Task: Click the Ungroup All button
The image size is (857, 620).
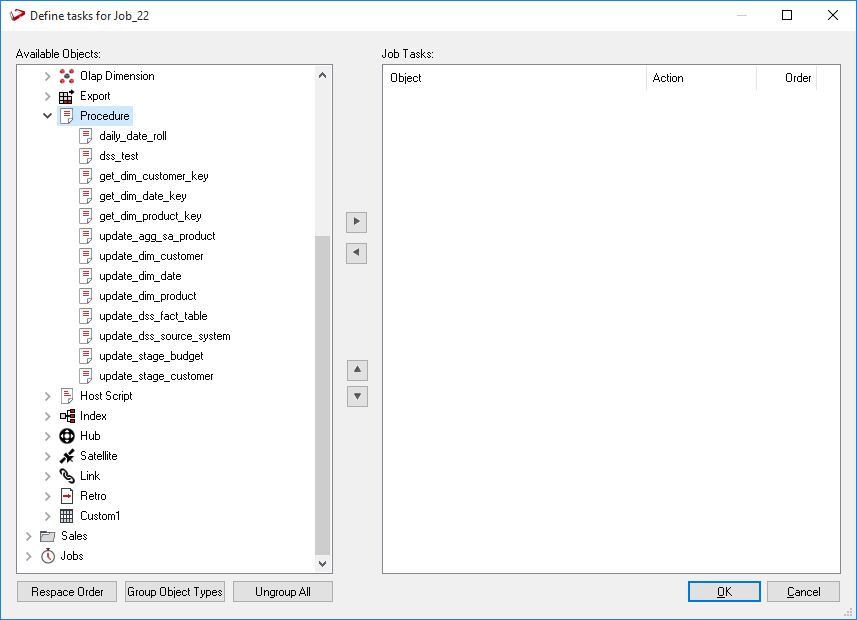Action: [x=283, y=592]
